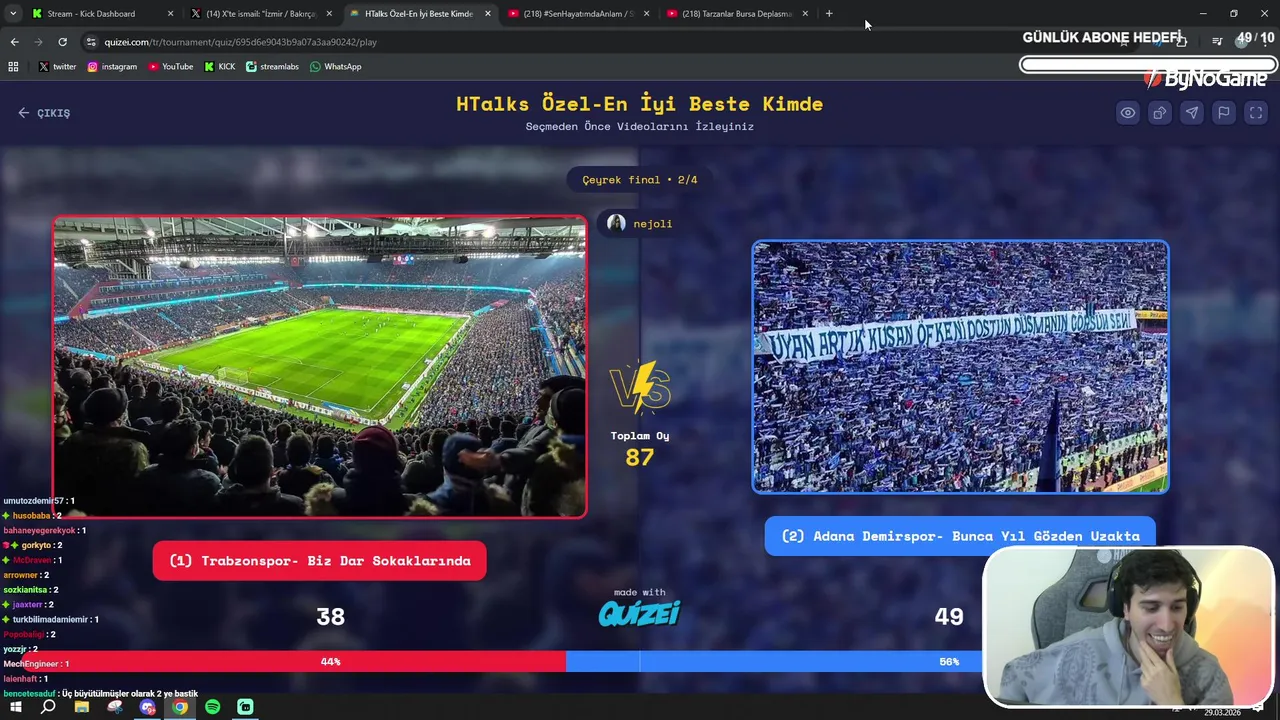Click the site info icon beside the URL
Screen dimensions: 1280x720
pos(91,42)
